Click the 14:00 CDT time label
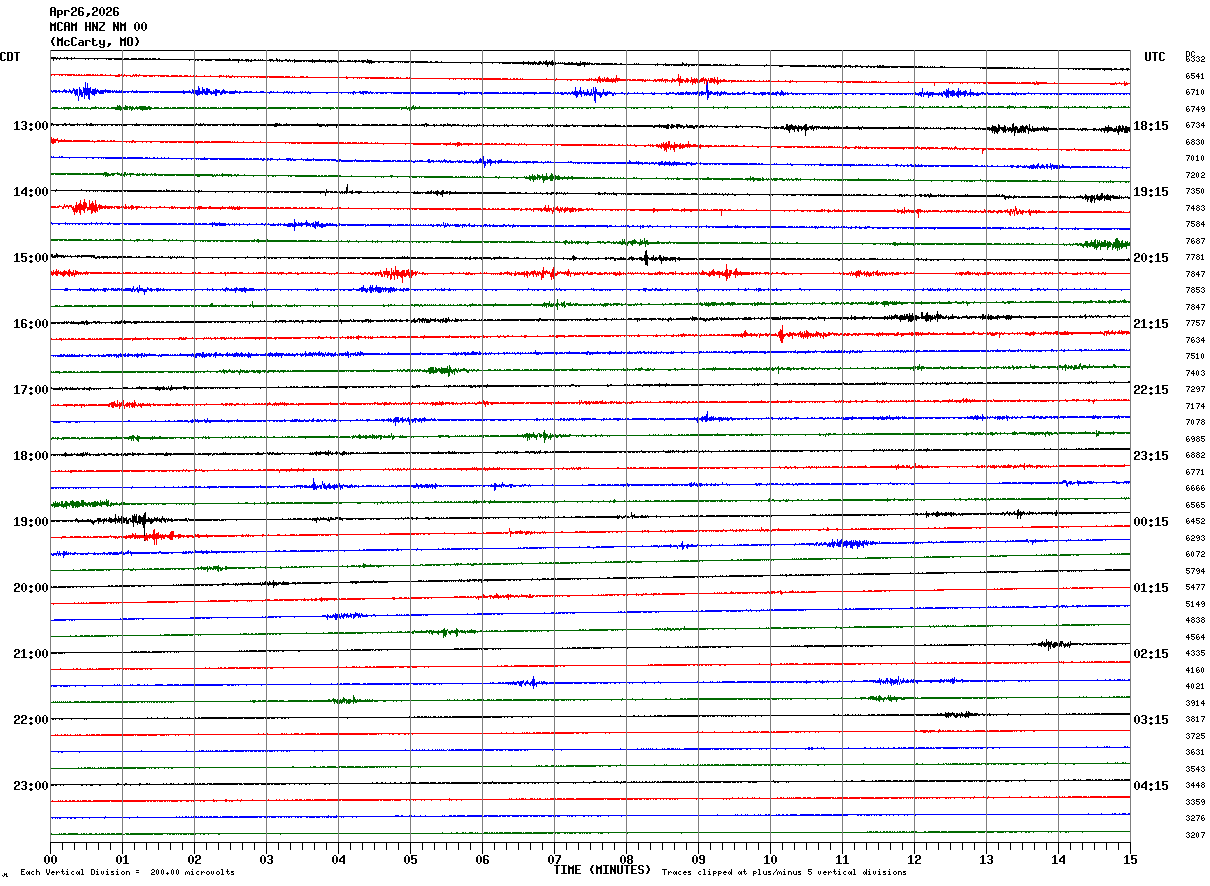 [30, 192]
